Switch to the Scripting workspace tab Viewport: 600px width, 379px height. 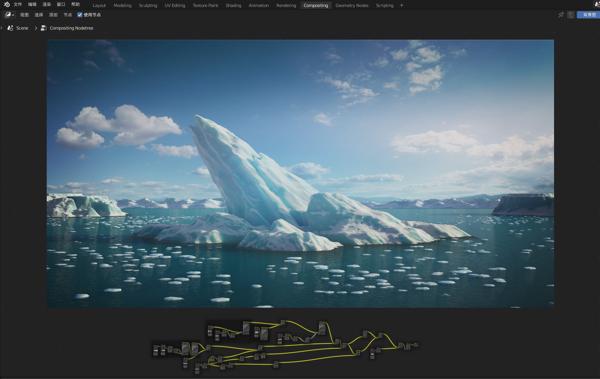pos(385,5)
